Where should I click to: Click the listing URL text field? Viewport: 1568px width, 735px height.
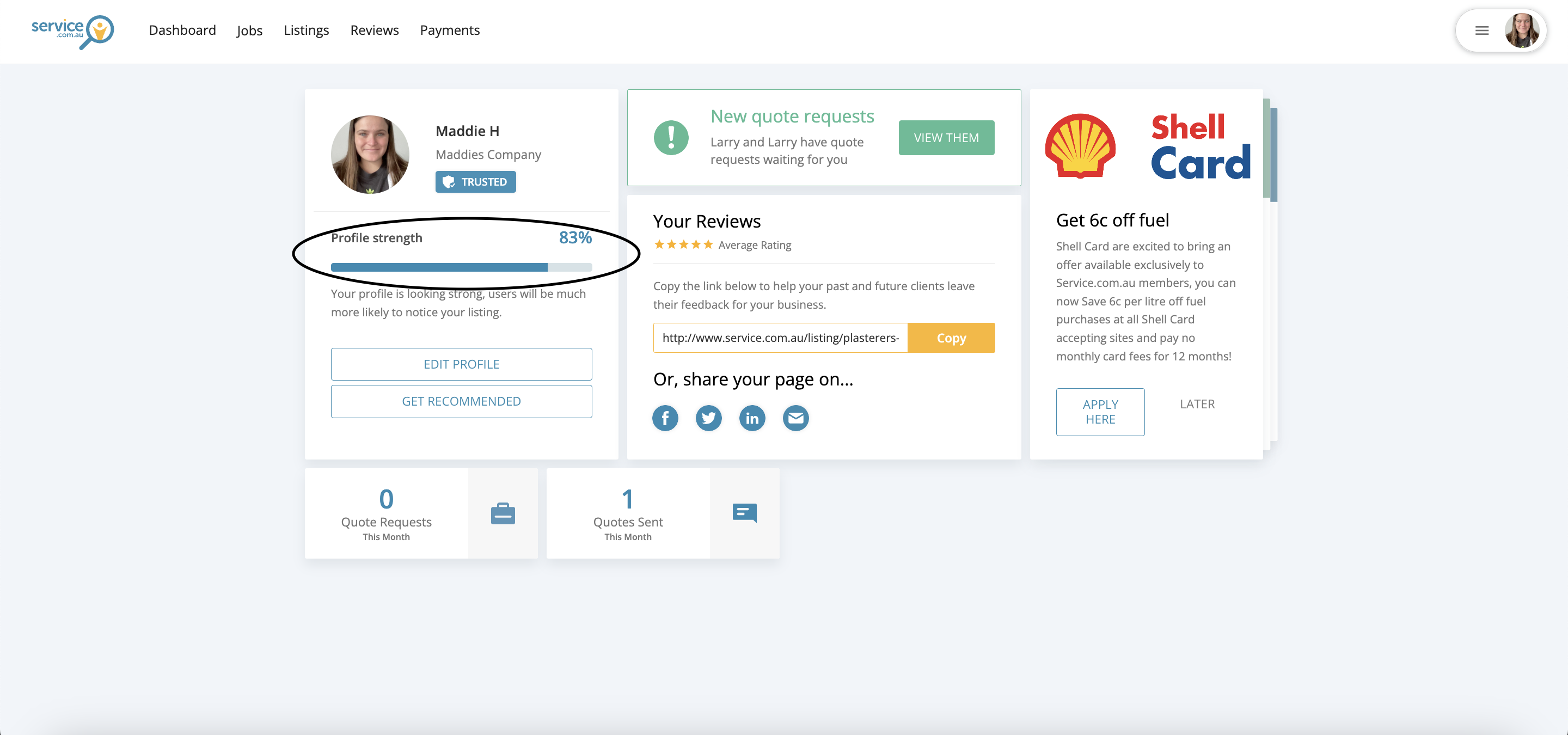pos(780,338)
